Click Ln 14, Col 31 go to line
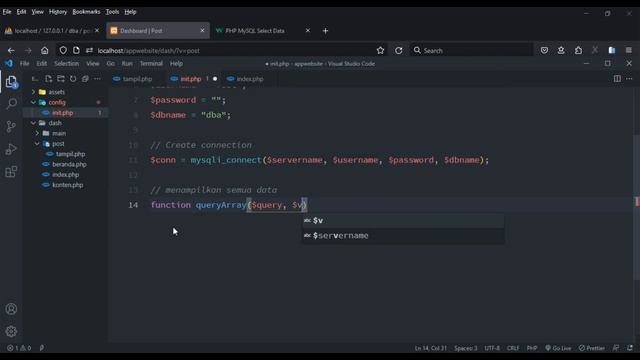640x360 pixels. tap(431, 348)
